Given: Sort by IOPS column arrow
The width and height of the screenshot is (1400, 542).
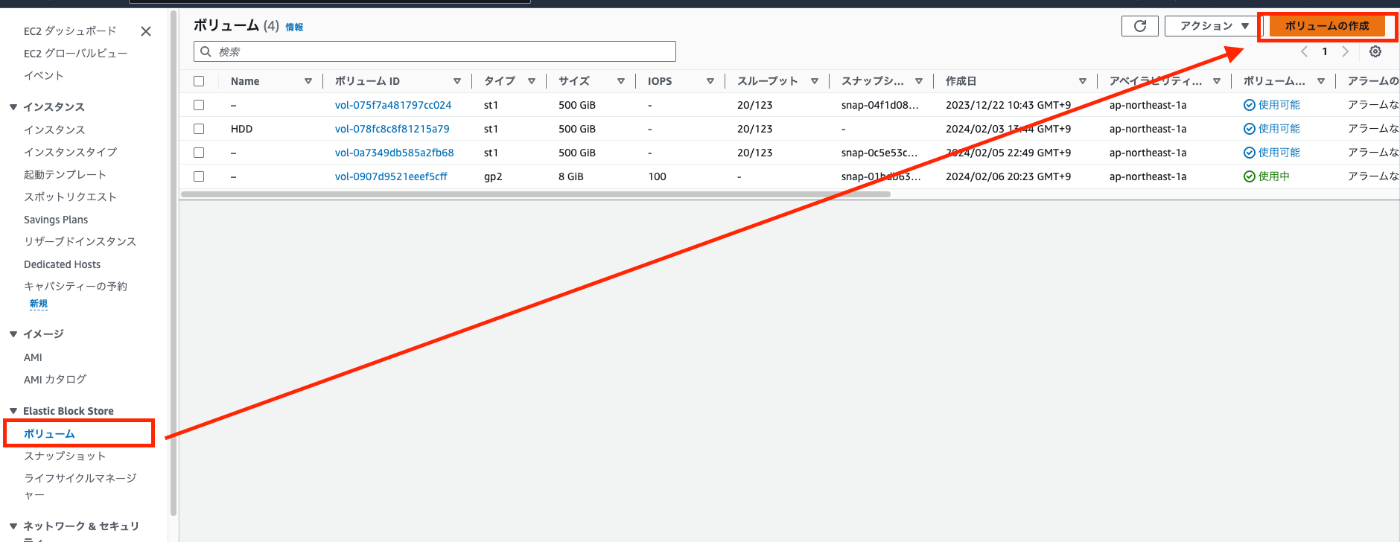Looking at the screenshot, I should click(709, 81).
